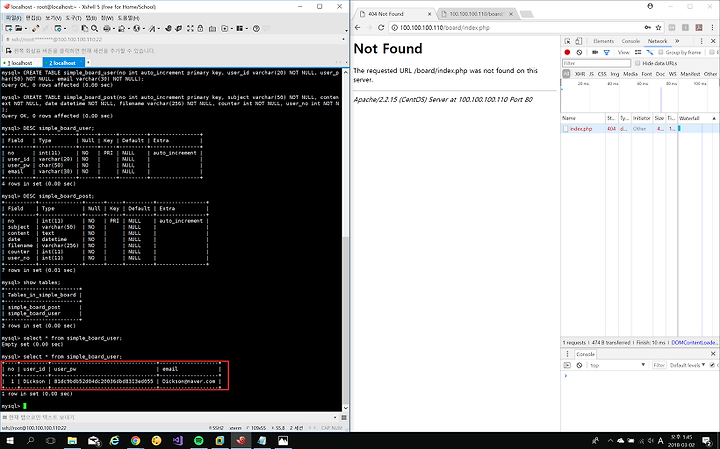This screenshot has height=449, width=720.
Task: Reload the Chrome page
Action: (x=381, y=28)
